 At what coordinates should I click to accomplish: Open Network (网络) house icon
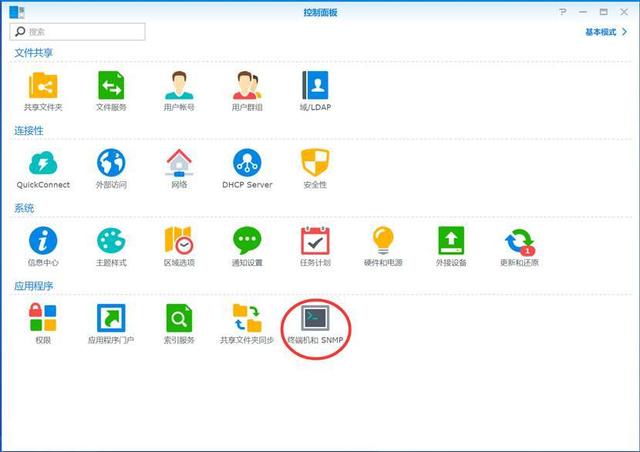coord(179,163)
